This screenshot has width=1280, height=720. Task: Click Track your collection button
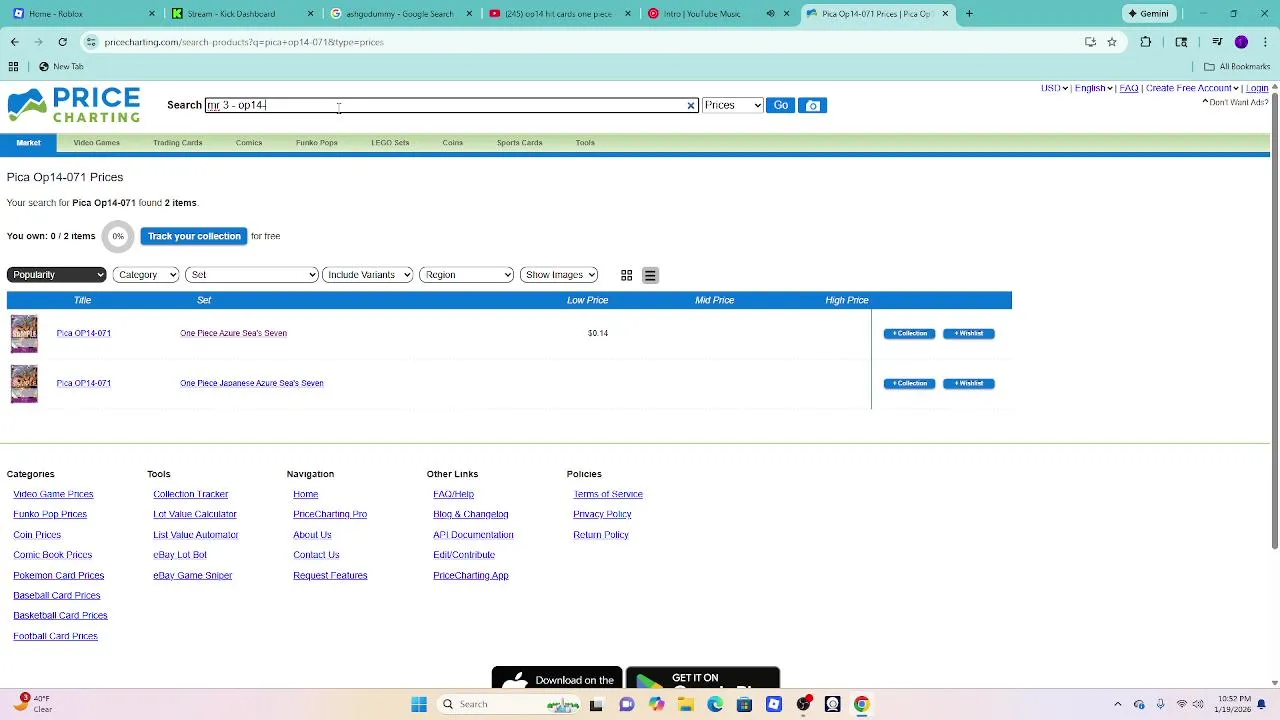194,236
